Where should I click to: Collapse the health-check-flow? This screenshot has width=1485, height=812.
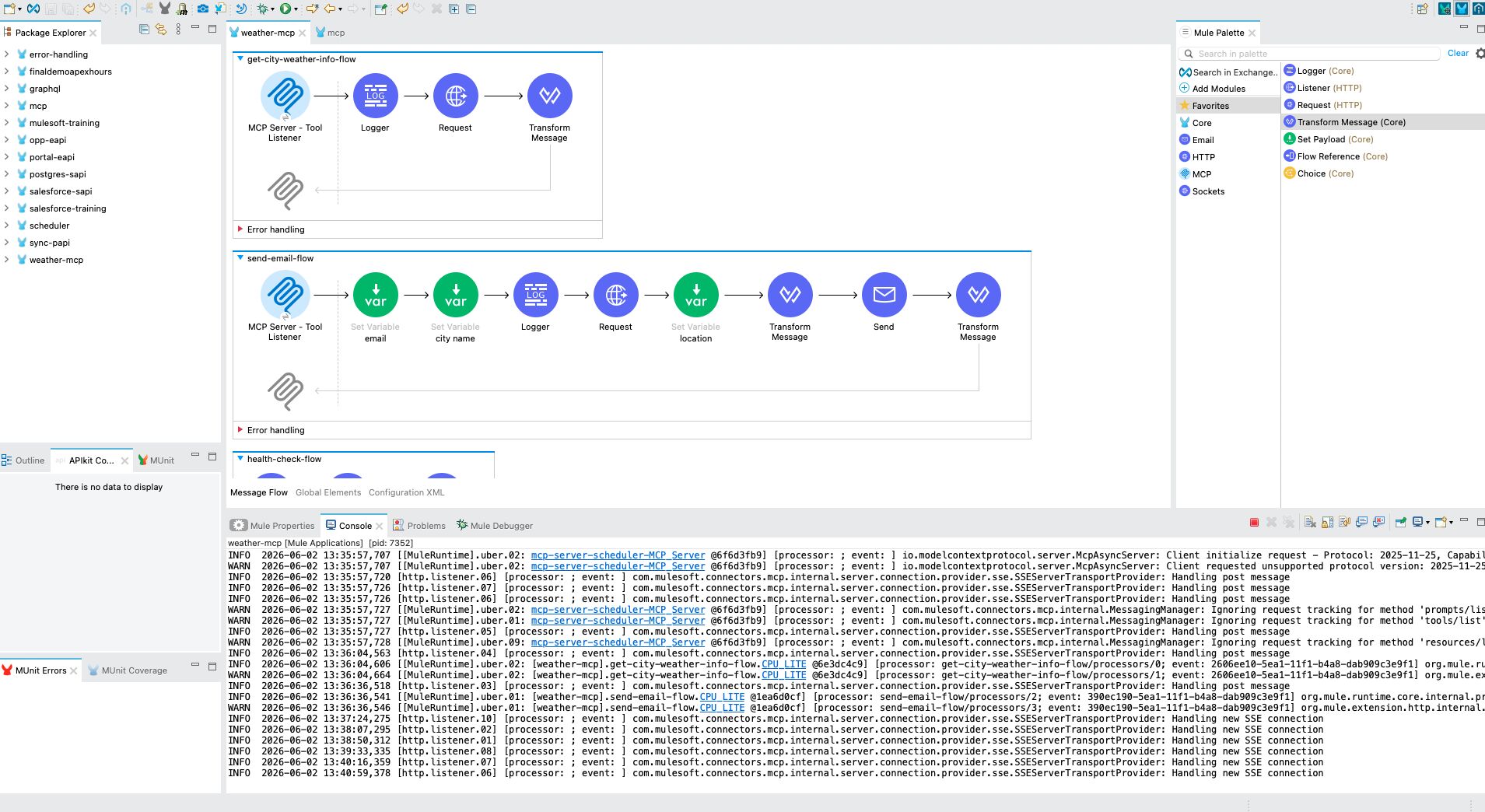(x=240, y=459)
